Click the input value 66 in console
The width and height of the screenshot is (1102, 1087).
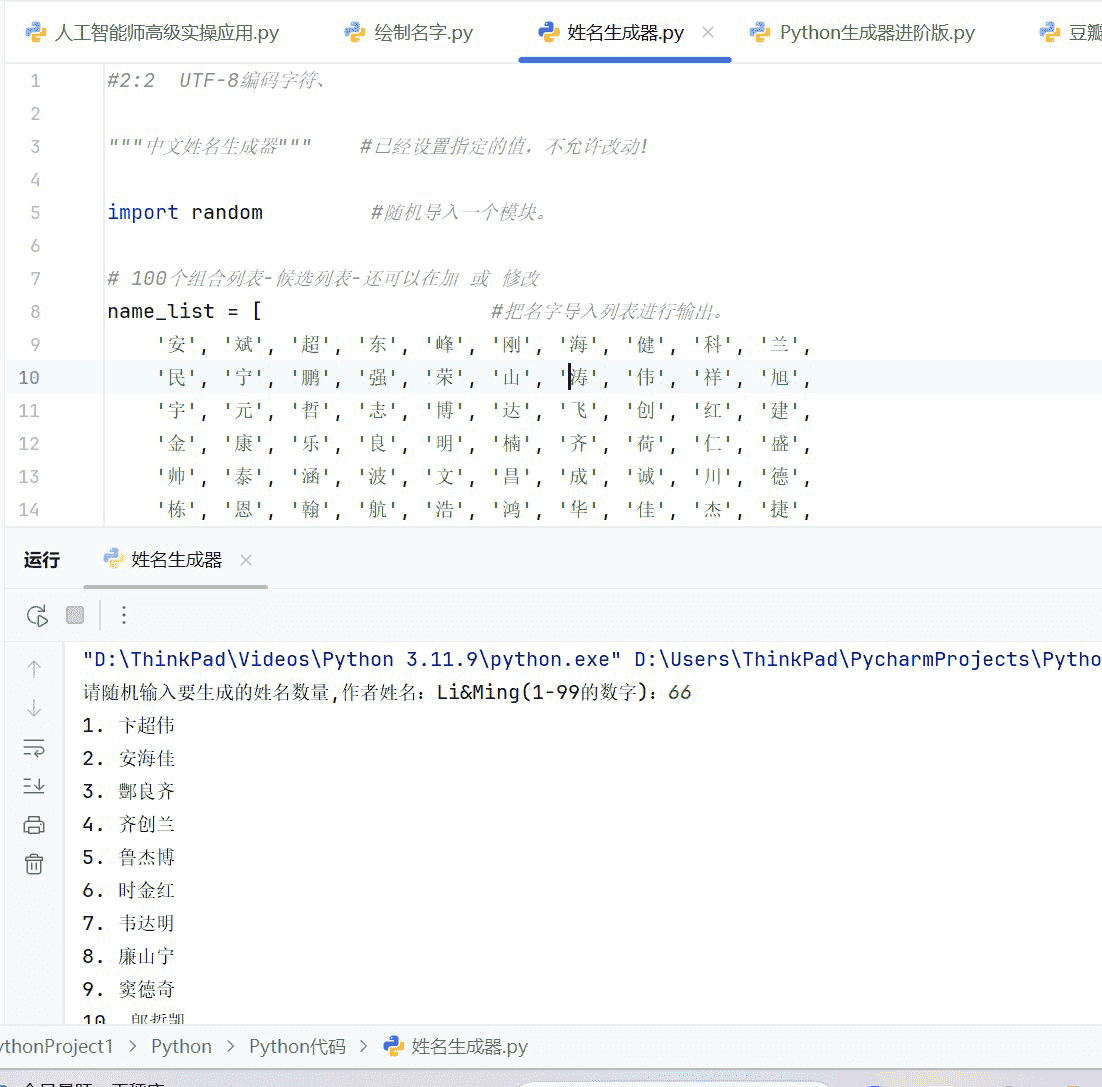click(x=680, y=692)
